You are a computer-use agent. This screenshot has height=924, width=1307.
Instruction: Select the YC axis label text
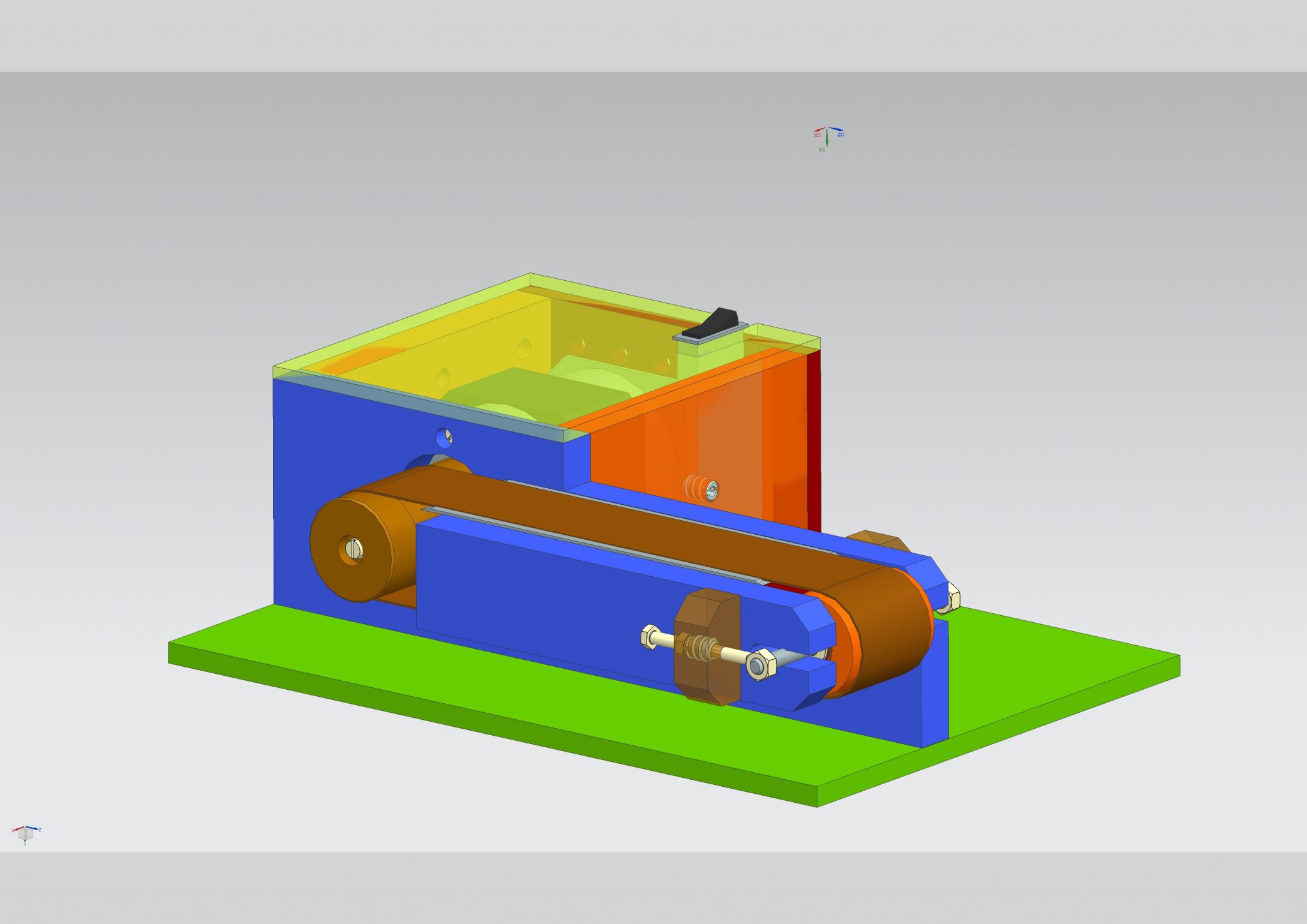[x=822, y=150]
